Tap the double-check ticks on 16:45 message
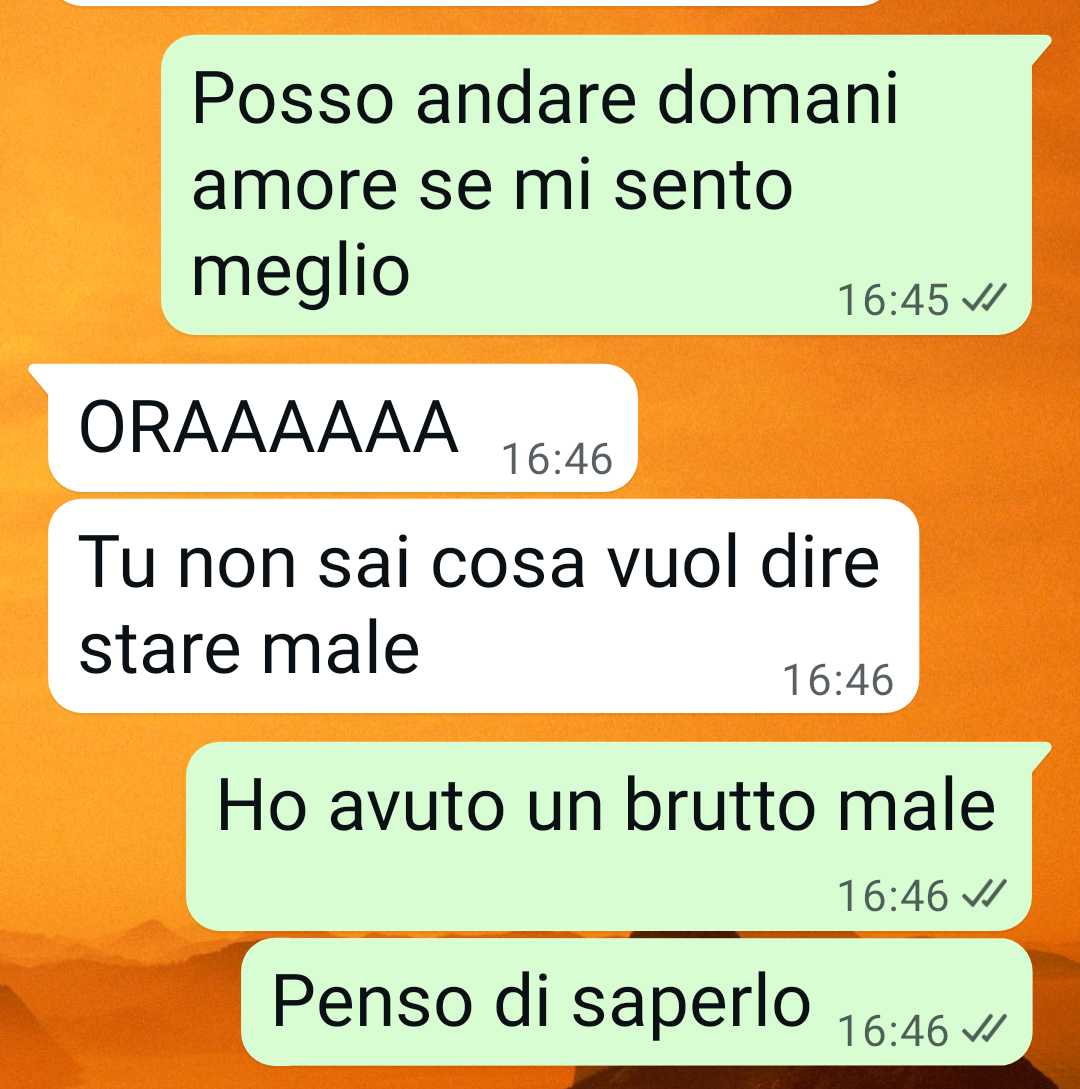1080x1089 pixels. coord(983,299)
